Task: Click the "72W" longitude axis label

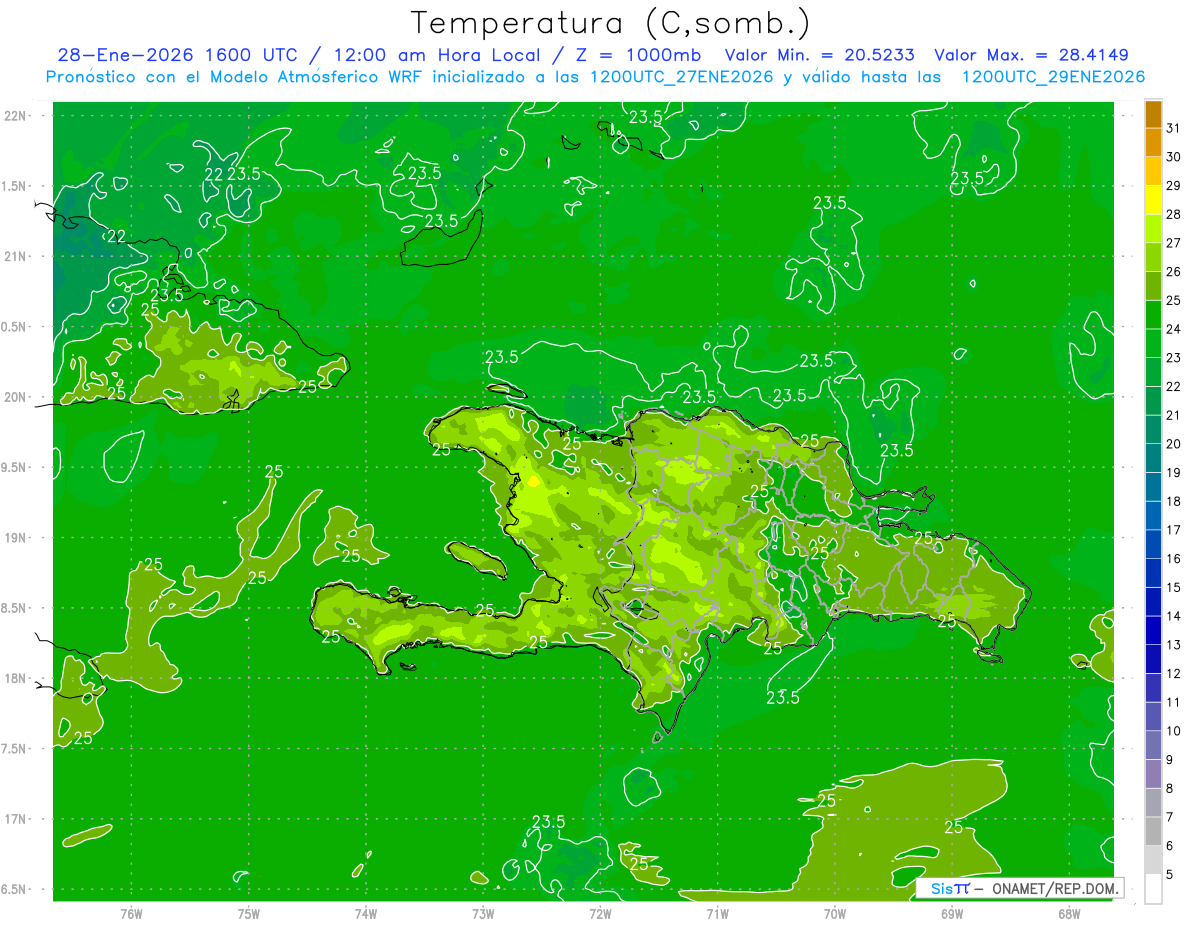Action: pos(600,913)
